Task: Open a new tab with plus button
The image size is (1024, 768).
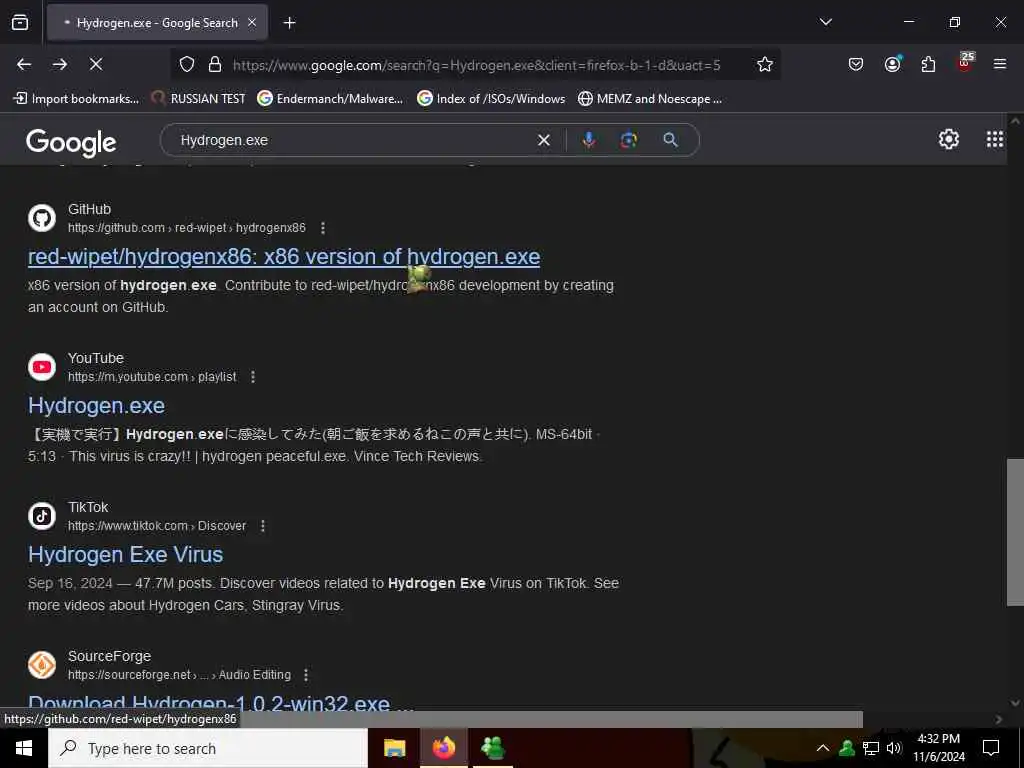Action: click(289, 23)
